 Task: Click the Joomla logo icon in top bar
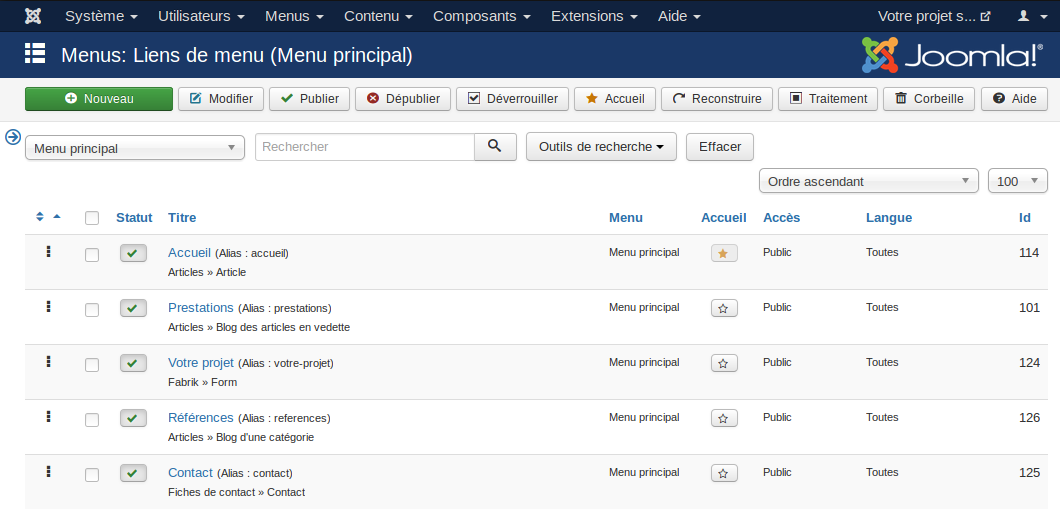(x=33, y=16)
